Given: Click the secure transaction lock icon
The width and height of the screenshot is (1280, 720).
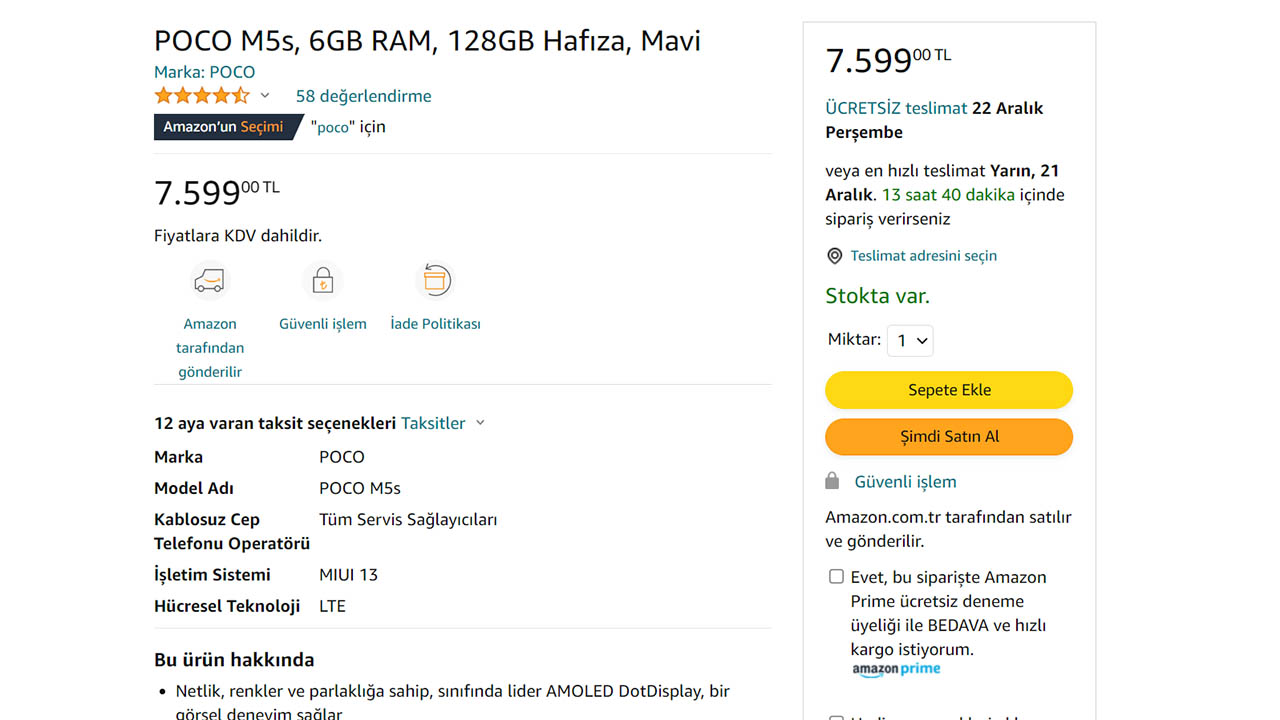Looking at the screenshot, I should tap(322, 281).
